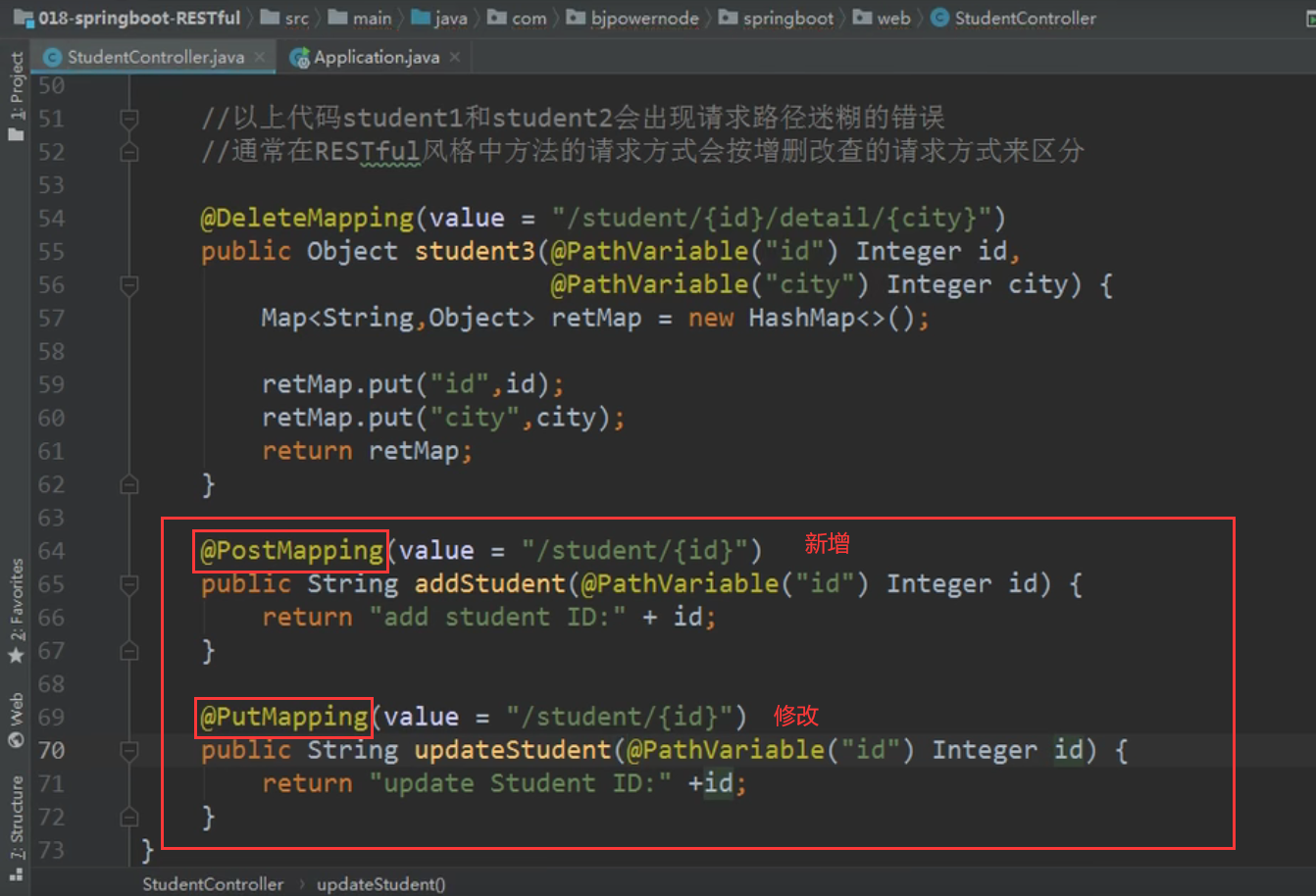Select main folder in navigation bar
This screenshot has height=896, width=1316.
coord(361,18)
